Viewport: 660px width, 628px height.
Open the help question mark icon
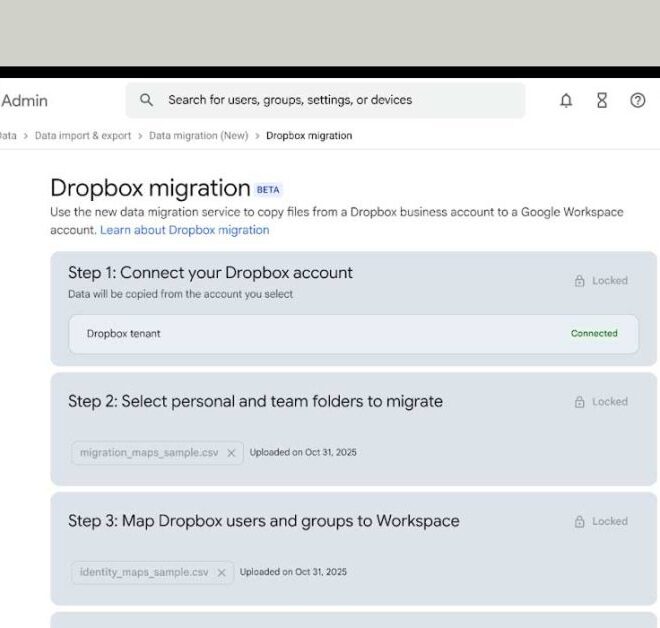(638, 100)
